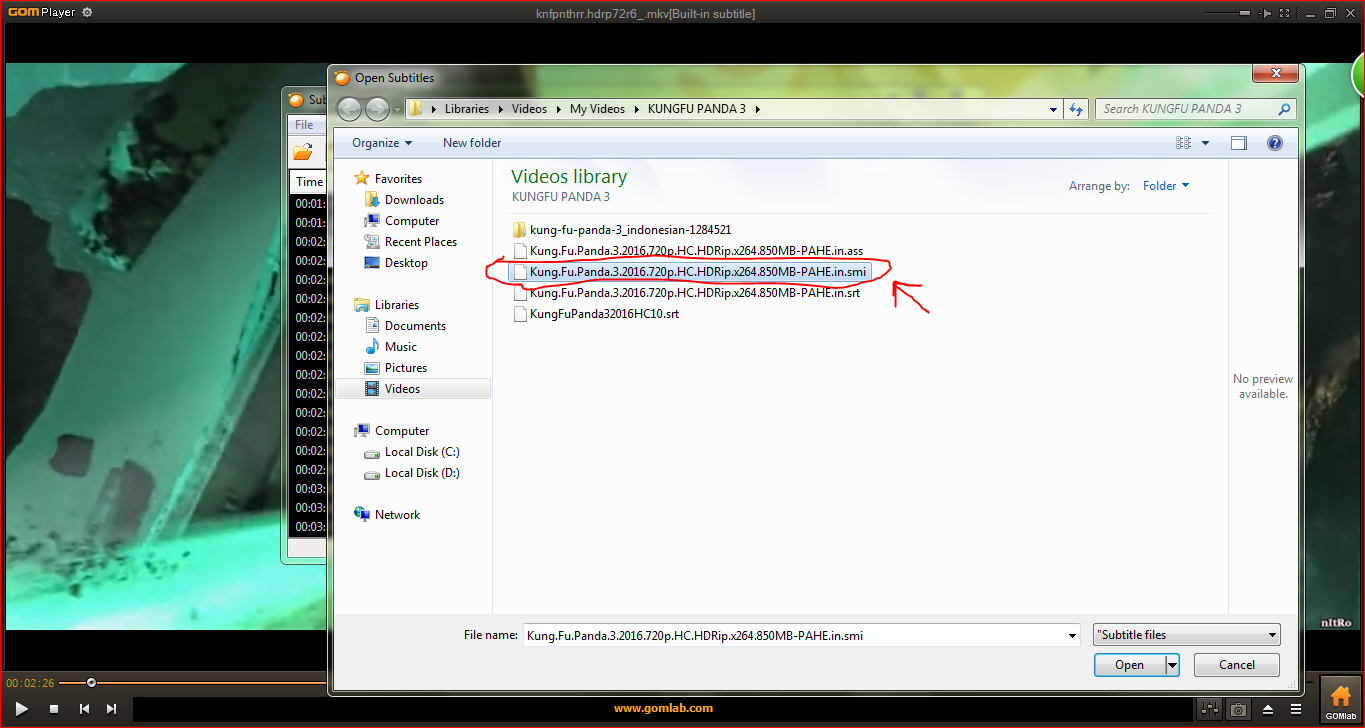Screen dimensions: 1365x728
Task: Open the GOMlab home button
Action: click(x=1340, y=700)
